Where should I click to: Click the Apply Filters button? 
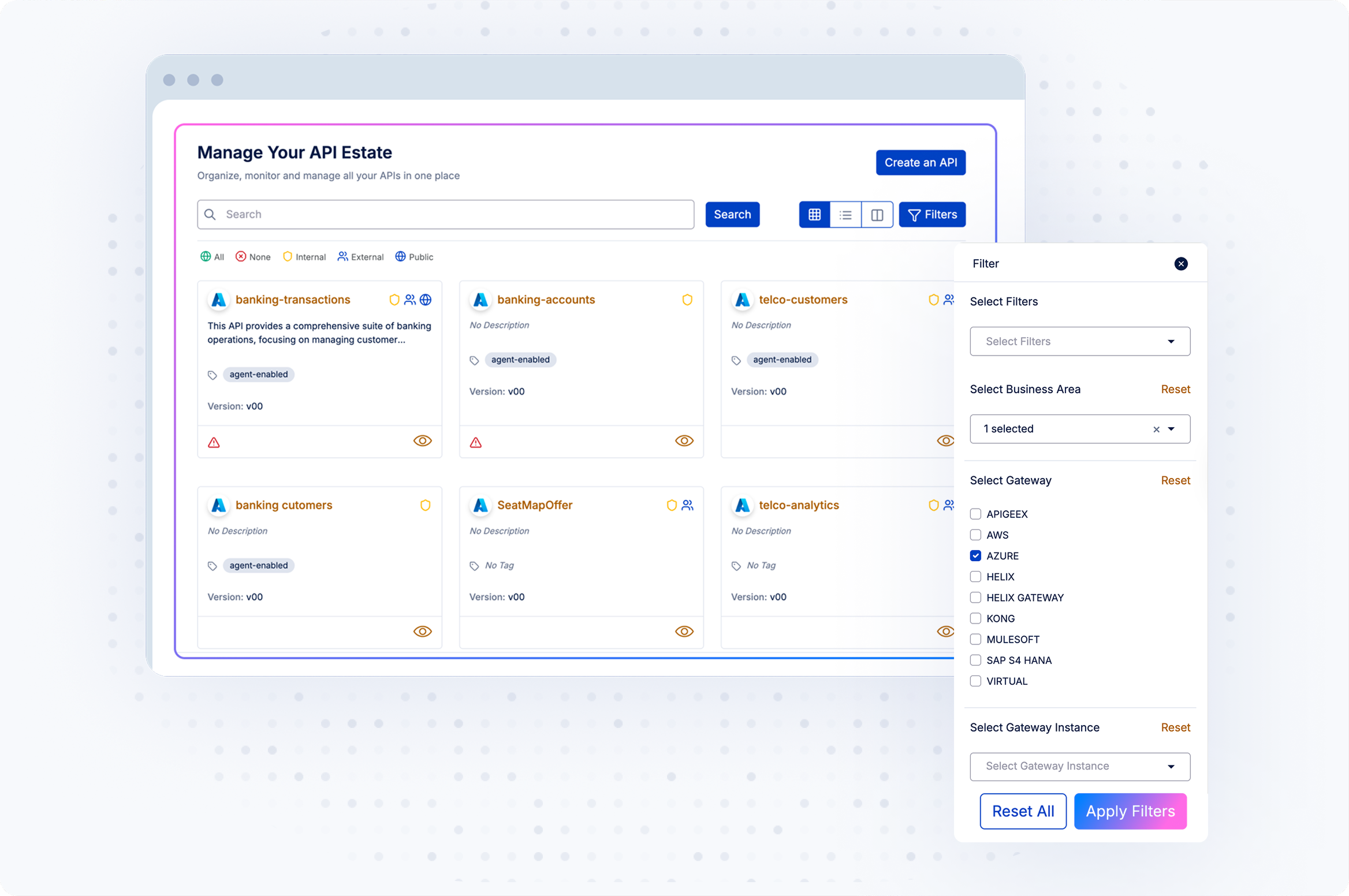point(1130,811)
